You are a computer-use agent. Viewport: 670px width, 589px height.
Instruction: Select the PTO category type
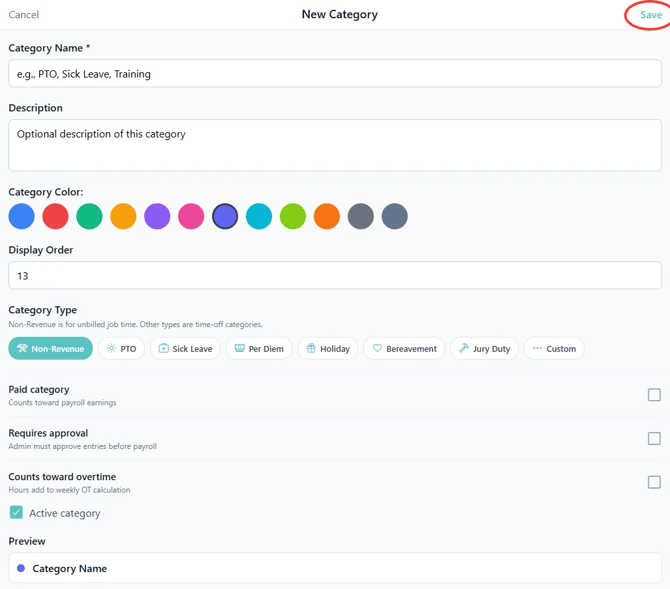pyautogui.click(x=121, y=348)
